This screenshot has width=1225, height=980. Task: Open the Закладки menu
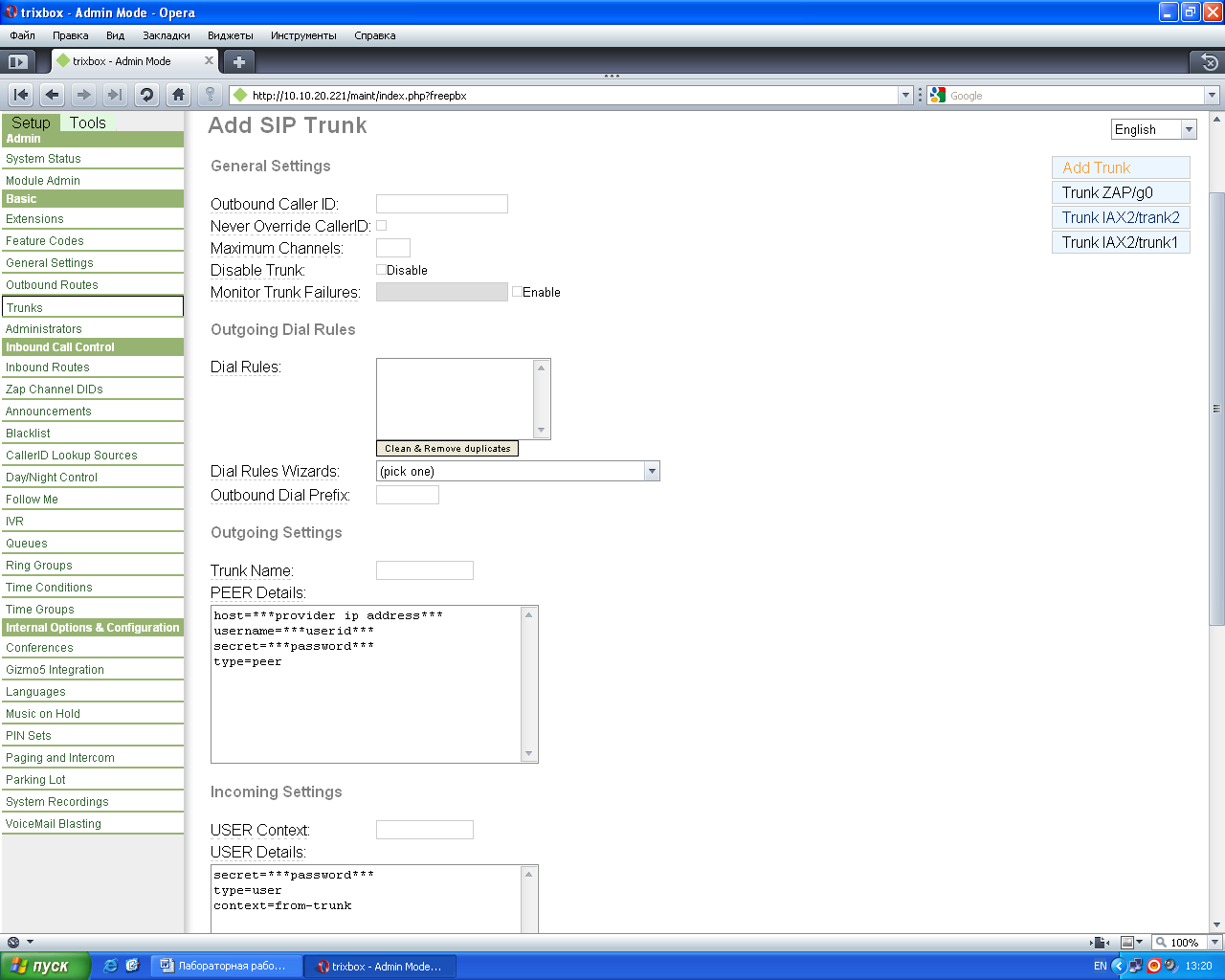tap(167, 35)
